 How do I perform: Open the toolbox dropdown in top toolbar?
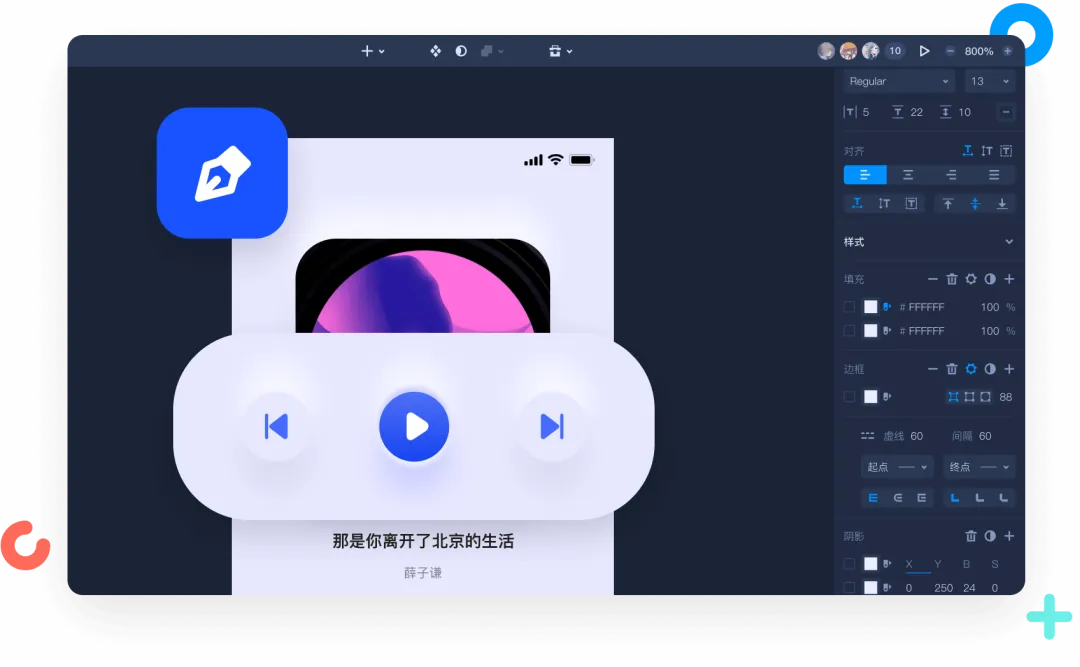click(561, 51)
